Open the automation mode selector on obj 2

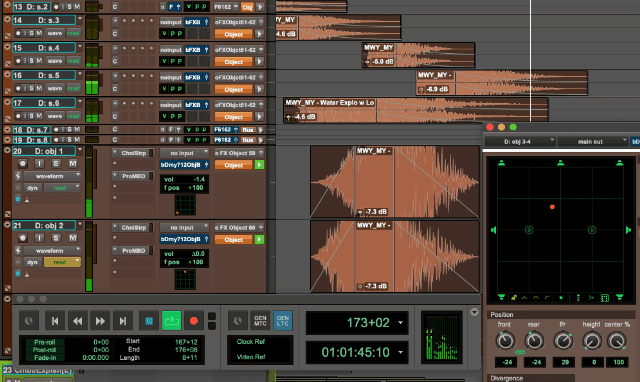click(62, 262)
